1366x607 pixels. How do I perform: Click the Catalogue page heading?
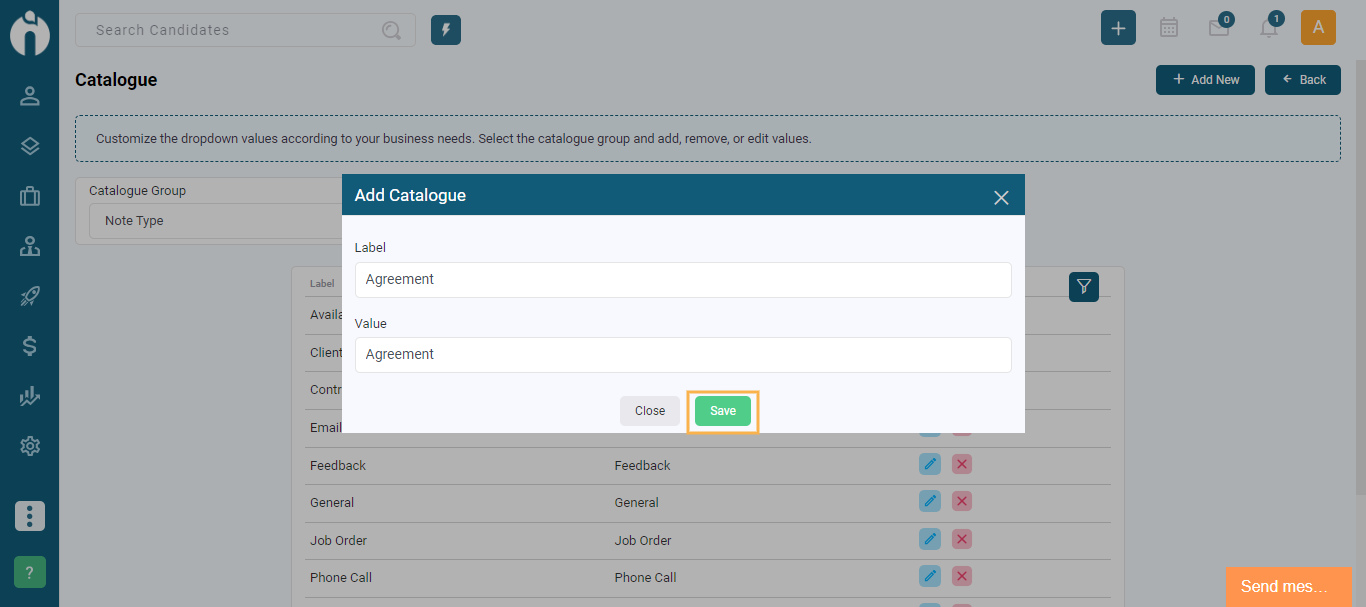116,80
